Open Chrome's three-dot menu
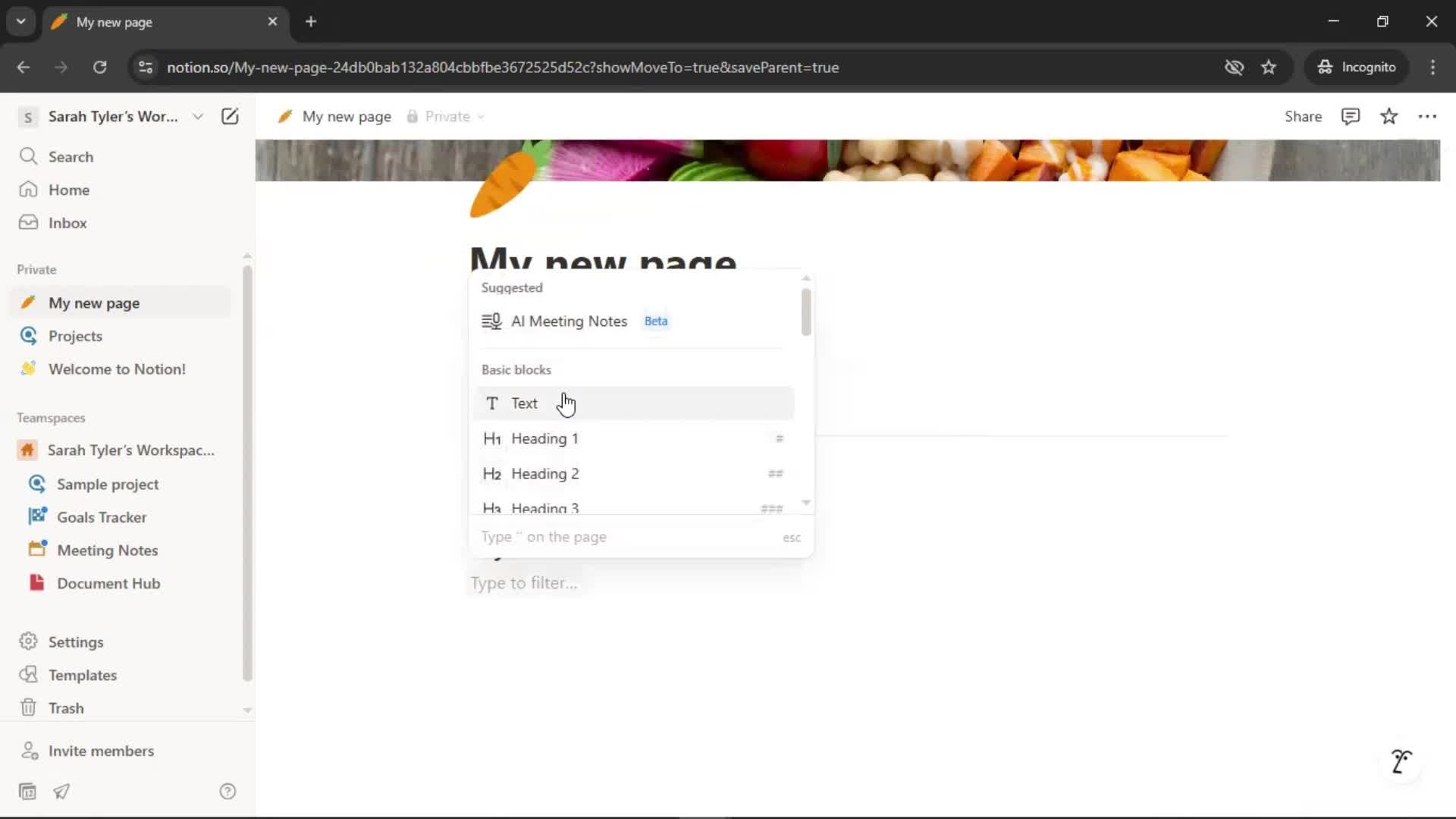The width and height of the screenshot is (1456, 819). pos(1432,67)
